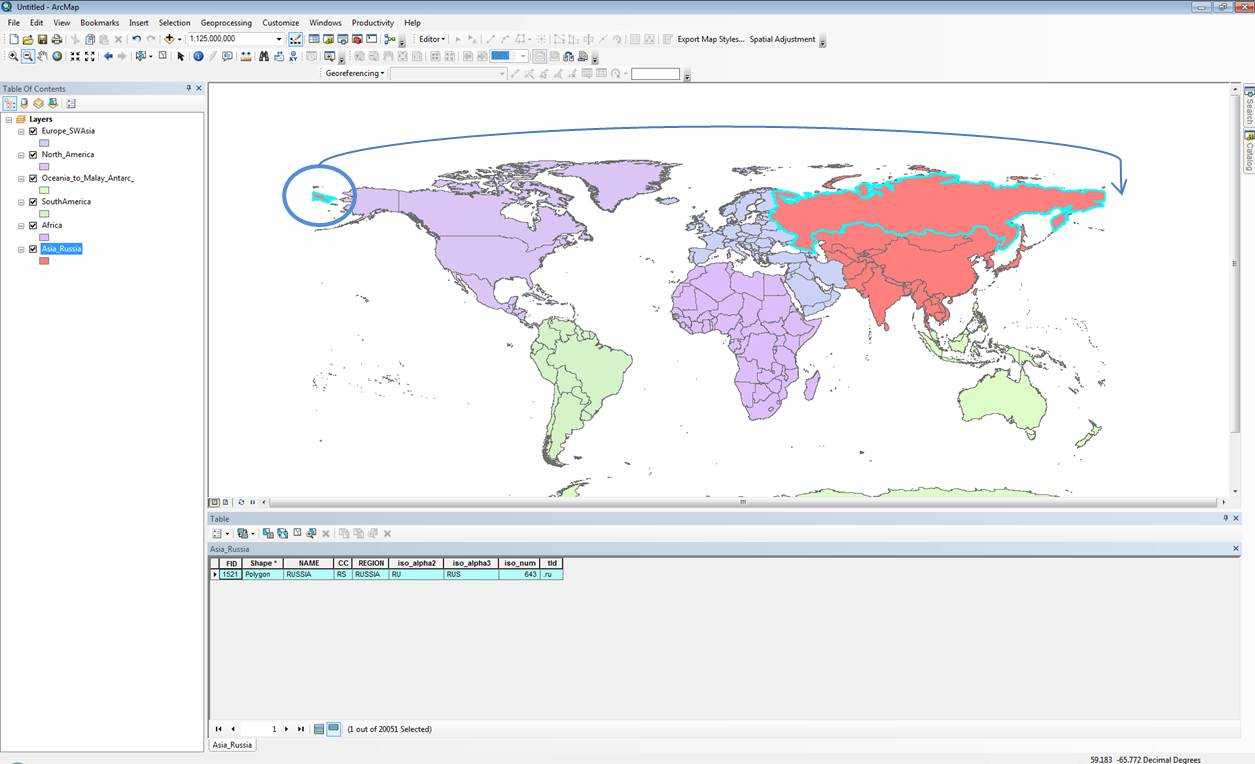Toggle Oceania_to_Malay_Antarc_ layer visibility checkbox
Viewport: 1255px width, 764px height.
coord(33,178)
